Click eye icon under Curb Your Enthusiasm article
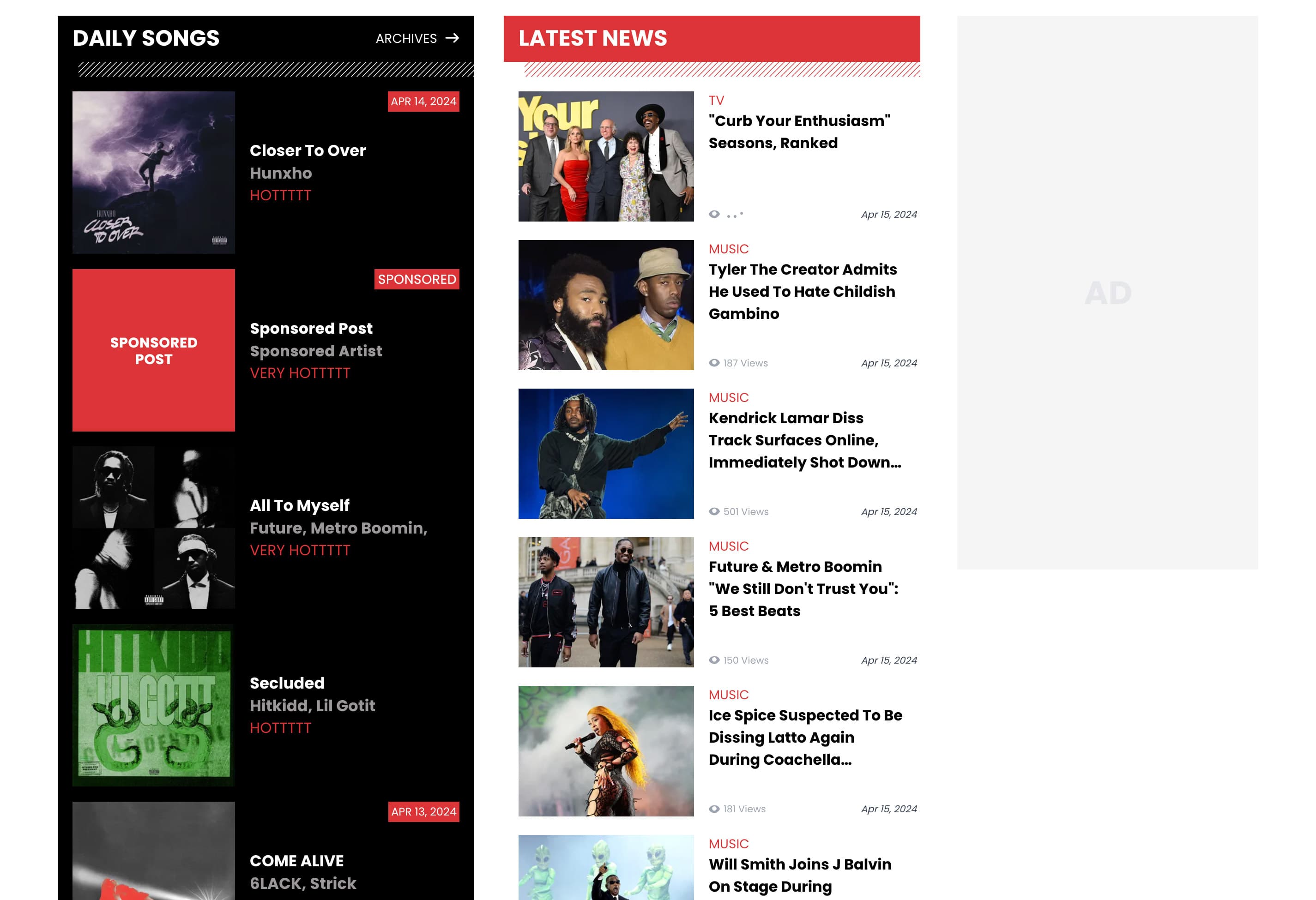Screen dimensions: 1316x900 714,214
